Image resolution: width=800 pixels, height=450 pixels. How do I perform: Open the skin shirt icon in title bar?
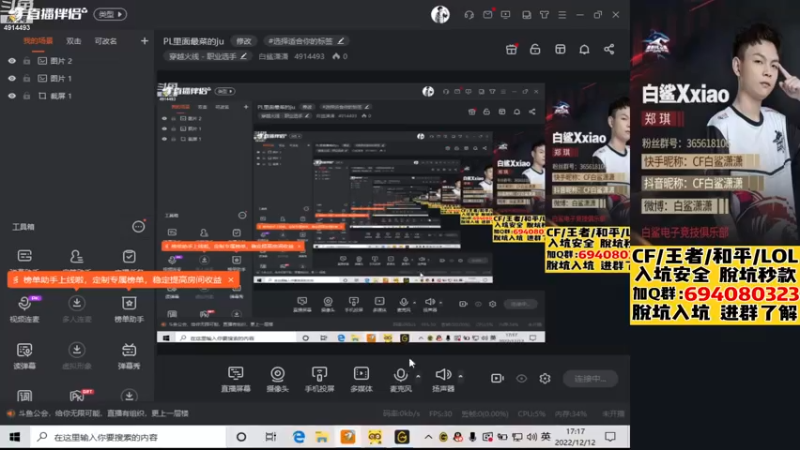pyautogui.click(x=544, y=15)
